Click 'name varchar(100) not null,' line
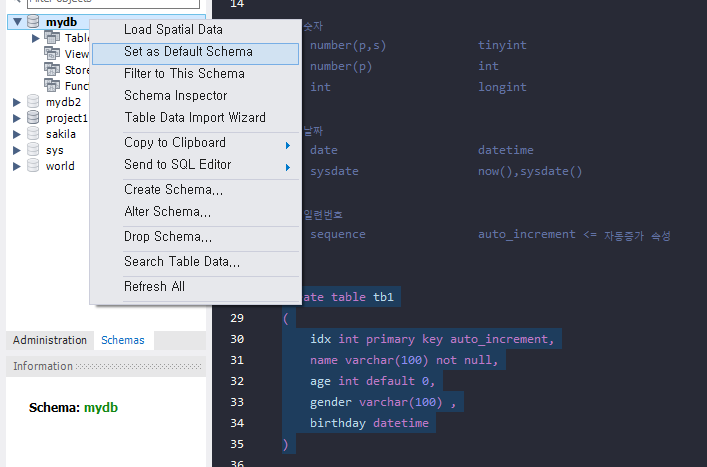This screenshot has height=467, width=707. point(404,360)
